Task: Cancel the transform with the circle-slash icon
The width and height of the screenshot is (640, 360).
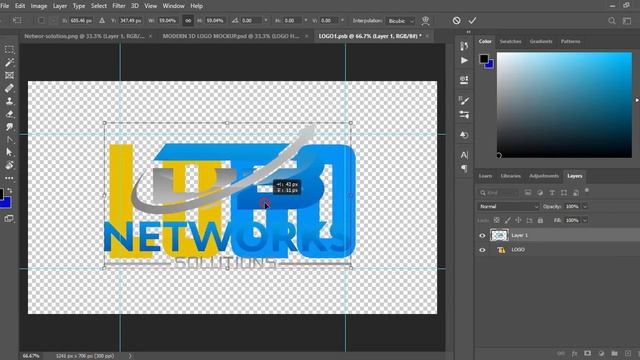Action: [456, 20]
